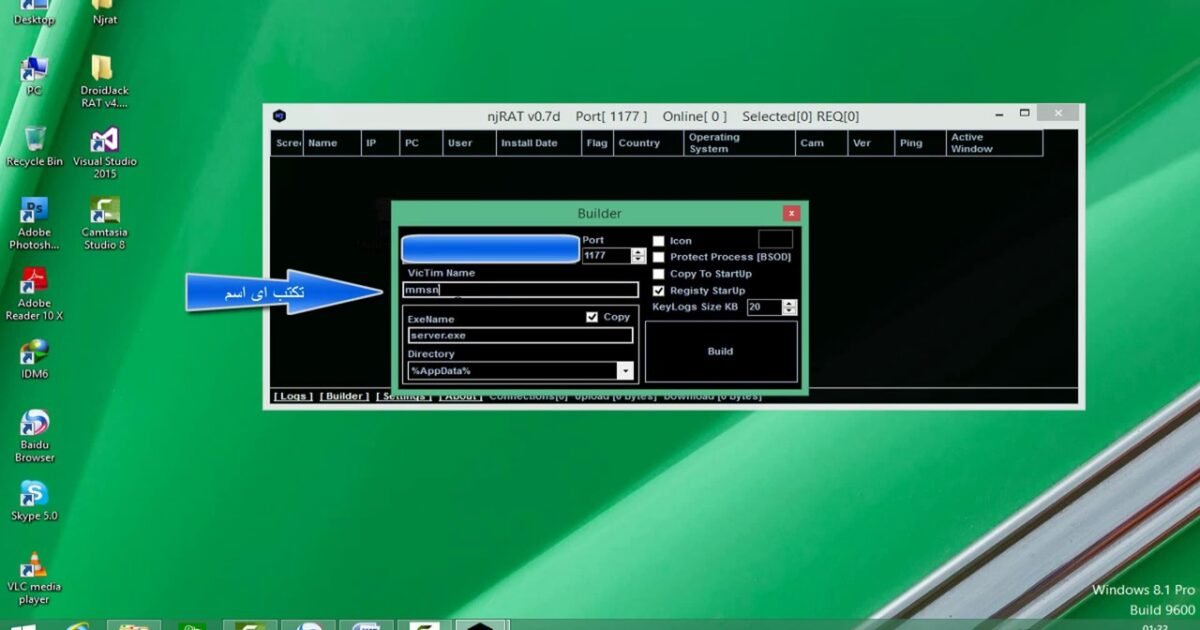Open the [About] menu item
Image resolution: width=1200 pixels, height=630 pixels.
461,396
